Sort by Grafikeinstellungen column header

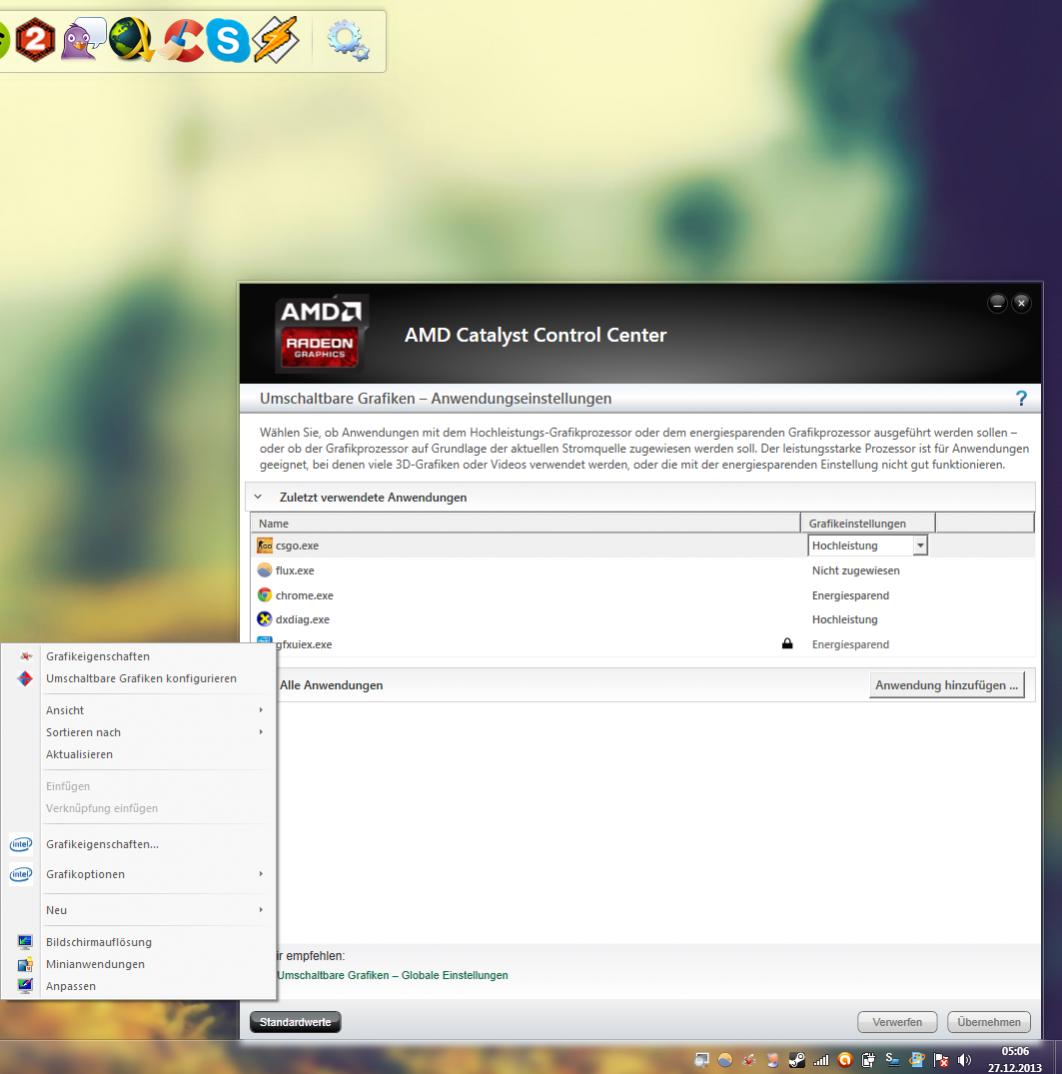click(867, 523)
